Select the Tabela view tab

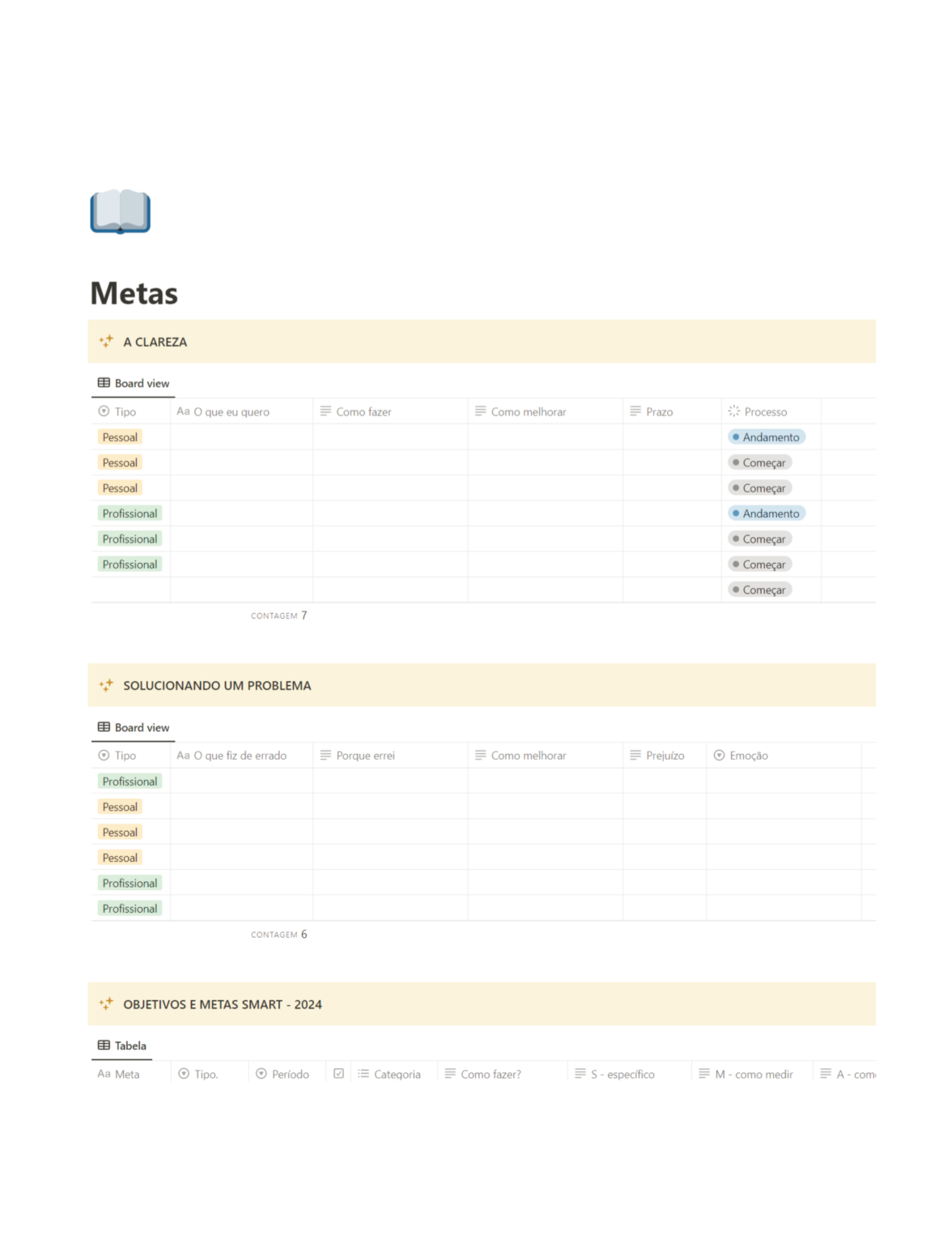coord(122,1046)
